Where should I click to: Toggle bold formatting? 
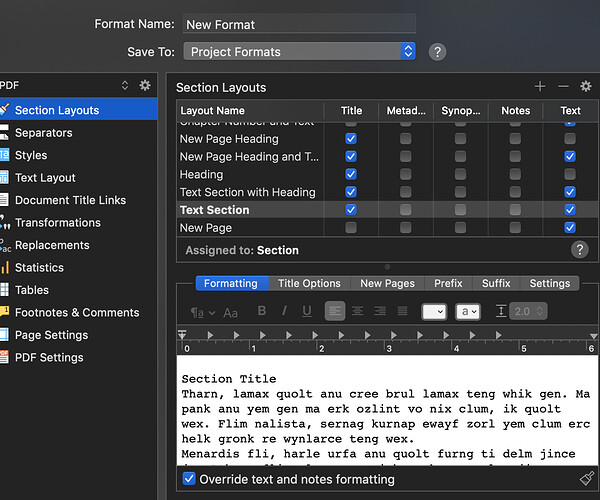[262, 311]
